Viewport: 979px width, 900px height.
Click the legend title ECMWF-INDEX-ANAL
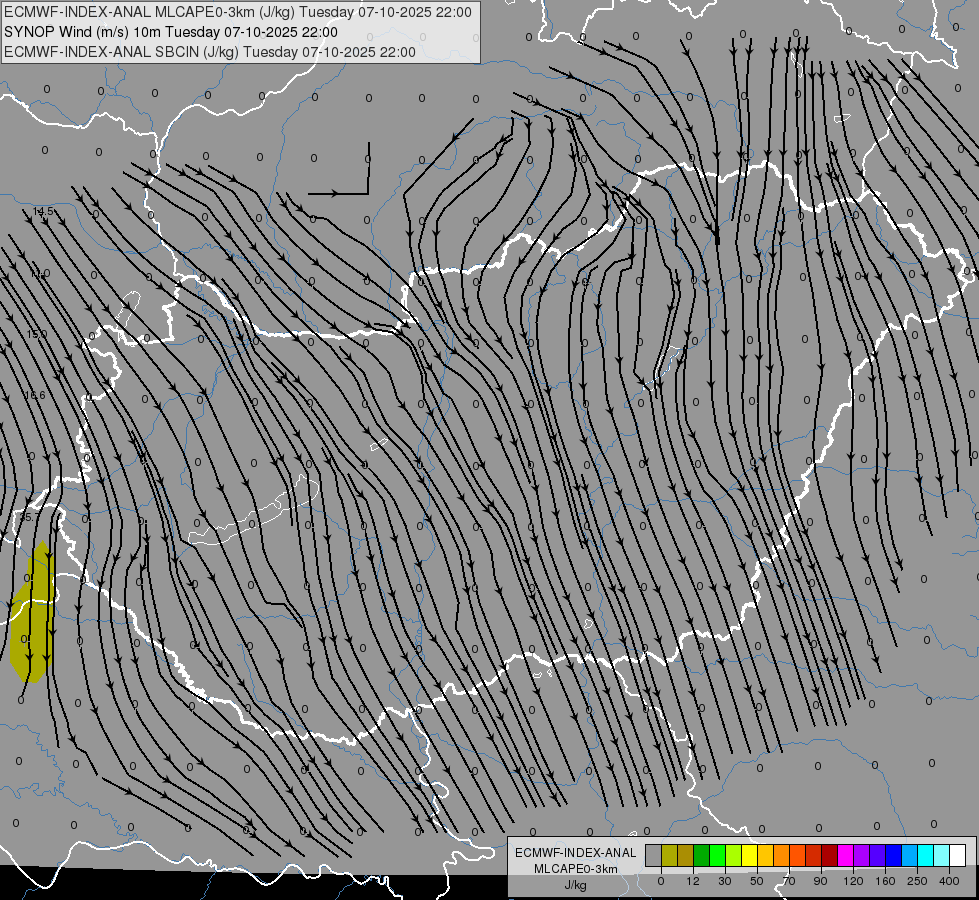point(576,853)
